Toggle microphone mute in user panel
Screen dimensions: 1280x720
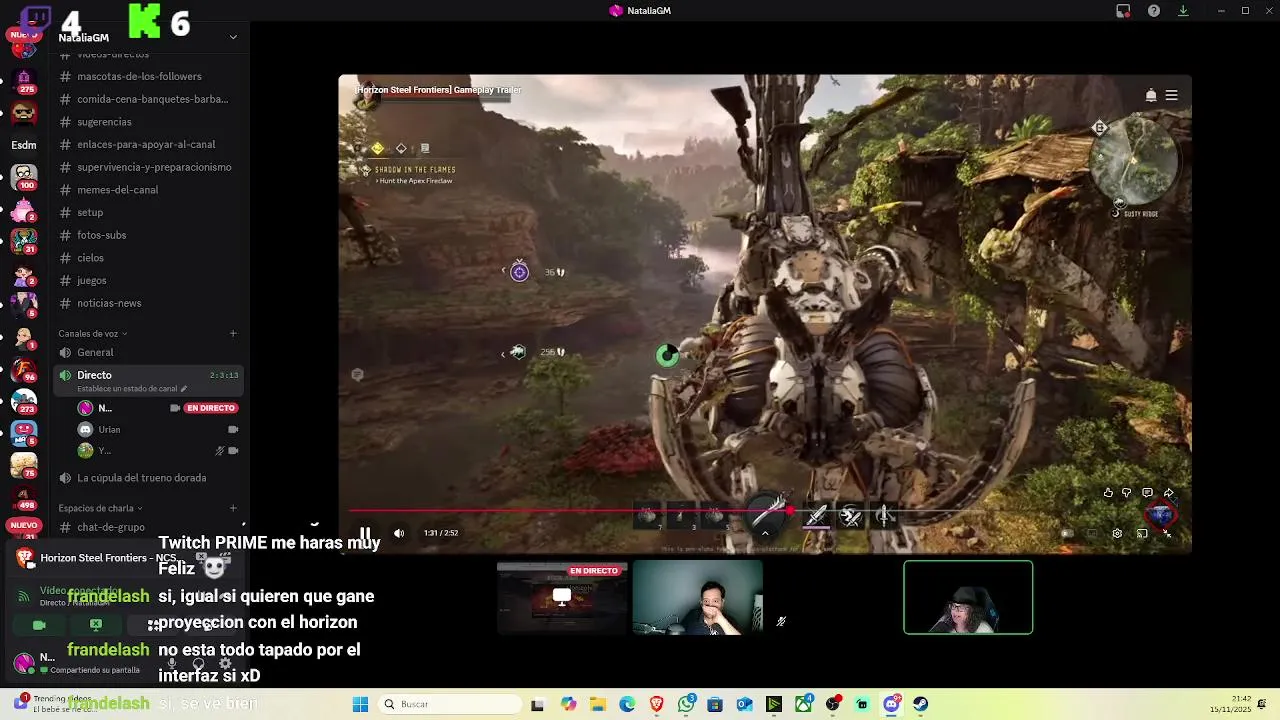coord(173,662)
